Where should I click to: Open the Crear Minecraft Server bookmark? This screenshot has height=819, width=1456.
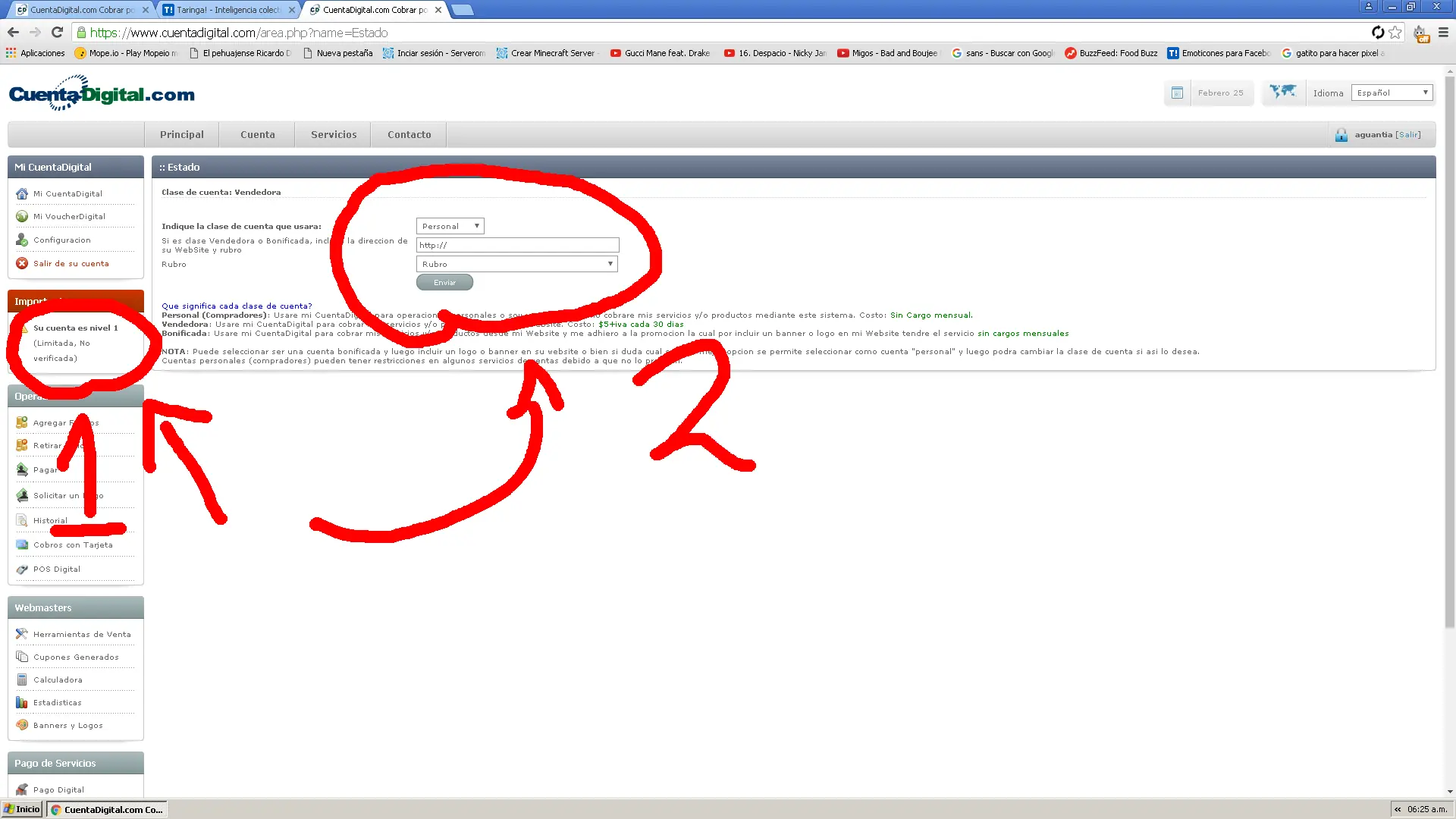coord(547,53)
